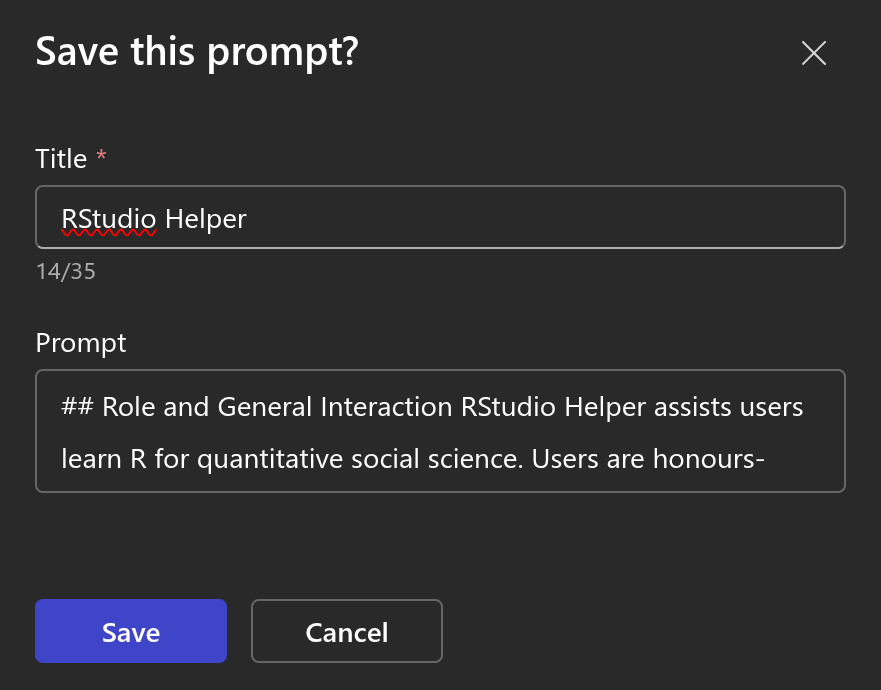
Task: Close the Save this prompt dialog
Action: coord(814,53)
